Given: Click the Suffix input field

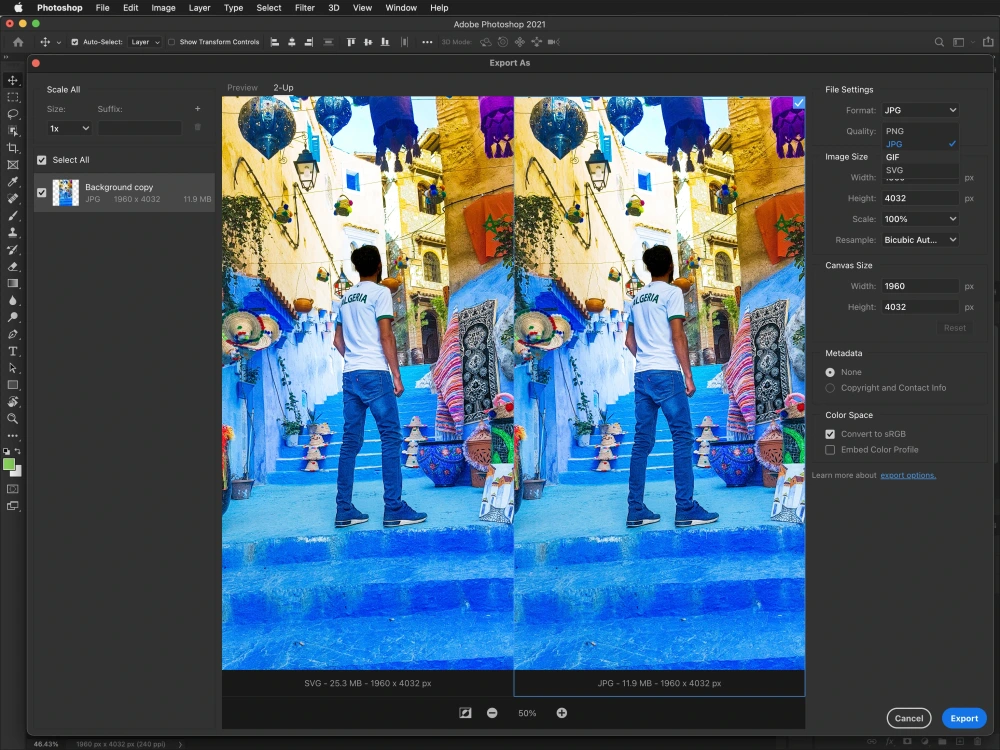Looking at the screenshot, I should (x=139, y=128).
